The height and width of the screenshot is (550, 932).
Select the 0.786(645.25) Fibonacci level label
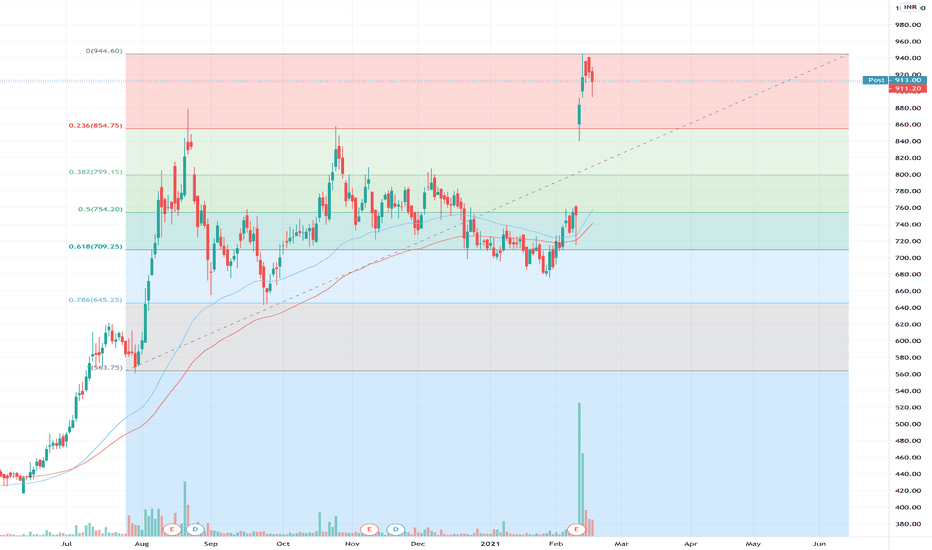point(96,300)
